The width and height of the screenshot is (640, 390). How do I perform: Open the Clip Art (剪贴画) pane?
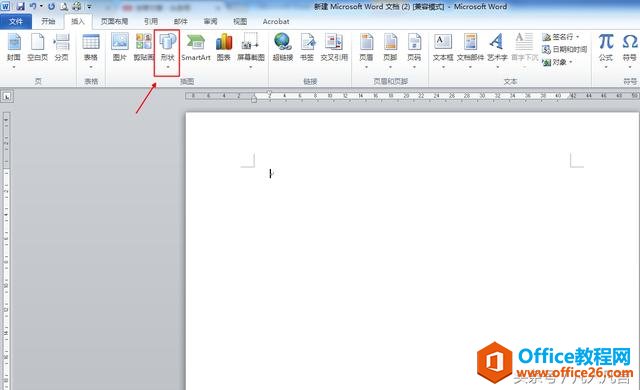coord(144,48)
